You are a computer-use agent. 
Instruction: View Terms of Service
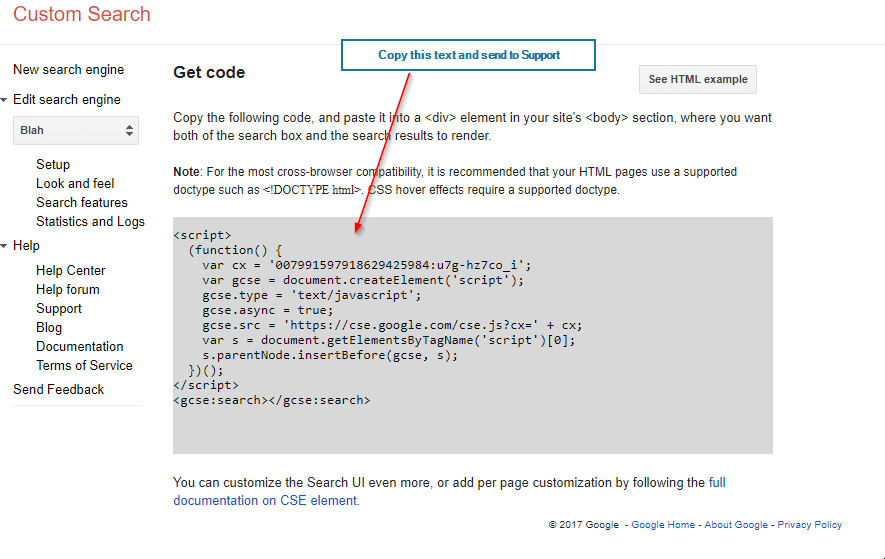pos(84,365)
